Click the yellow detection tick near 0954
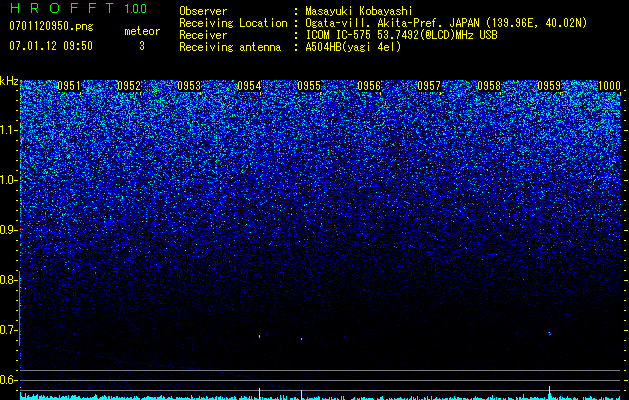This screenshot has height=400, width=629. tap(260, 392)
